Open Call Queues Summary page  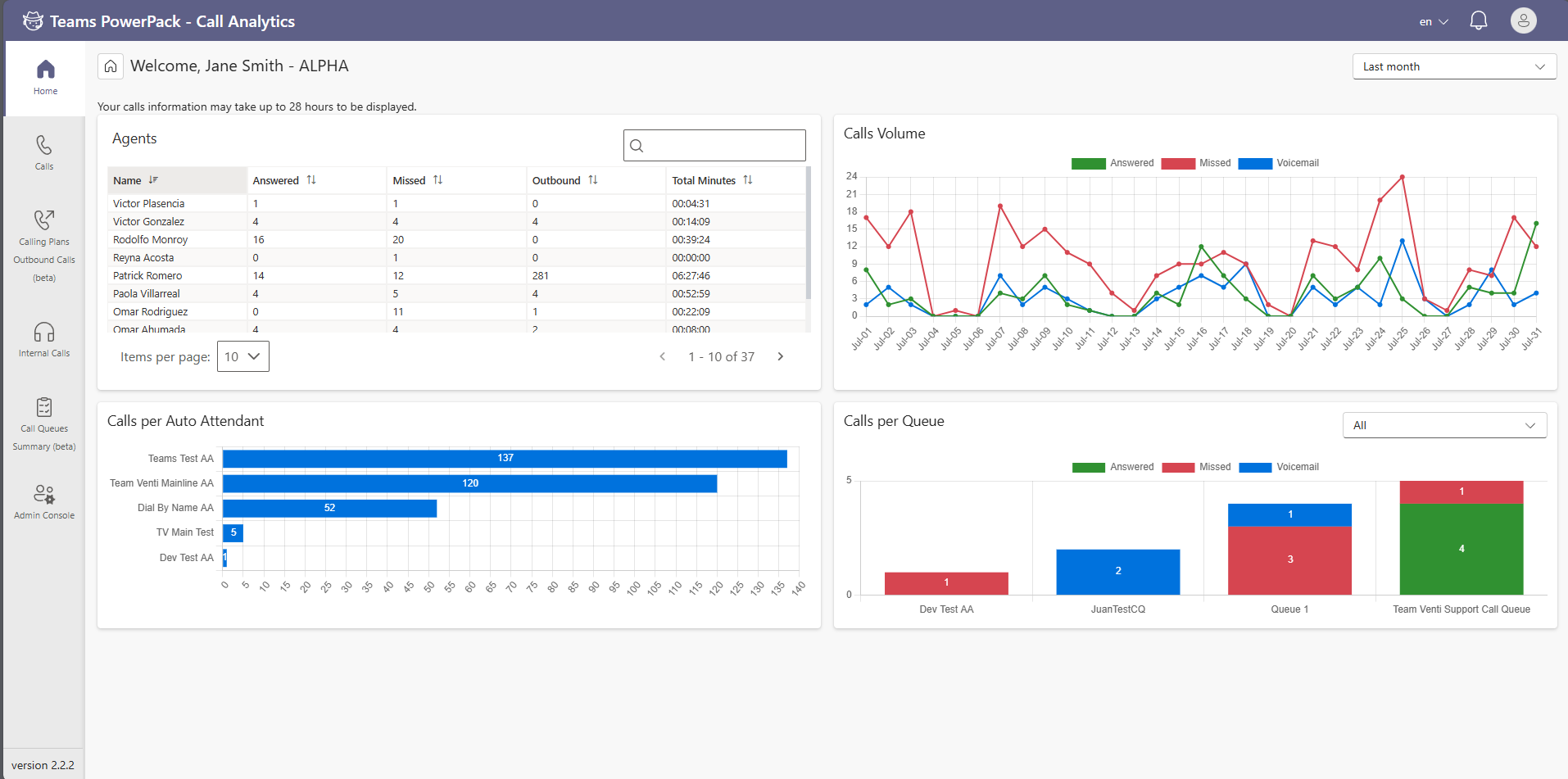click(x=44, y=423)
